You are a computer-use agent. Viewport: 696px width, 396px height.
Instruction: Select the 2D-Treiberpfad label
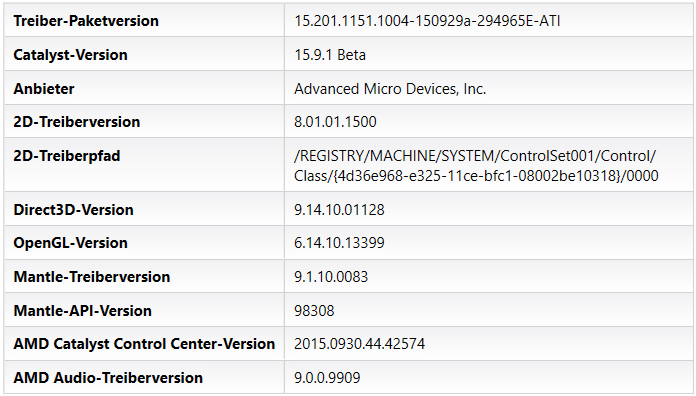67,156
